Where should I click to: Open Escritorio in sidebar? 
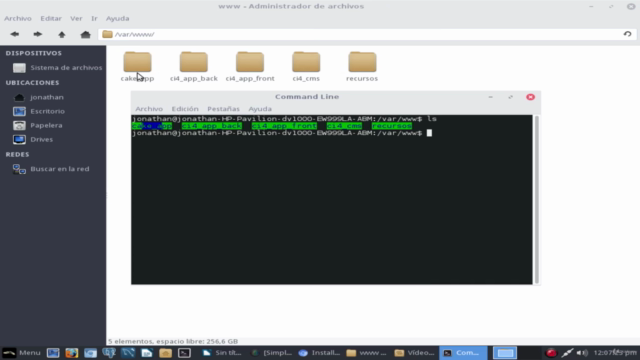(x=39, y=111)
